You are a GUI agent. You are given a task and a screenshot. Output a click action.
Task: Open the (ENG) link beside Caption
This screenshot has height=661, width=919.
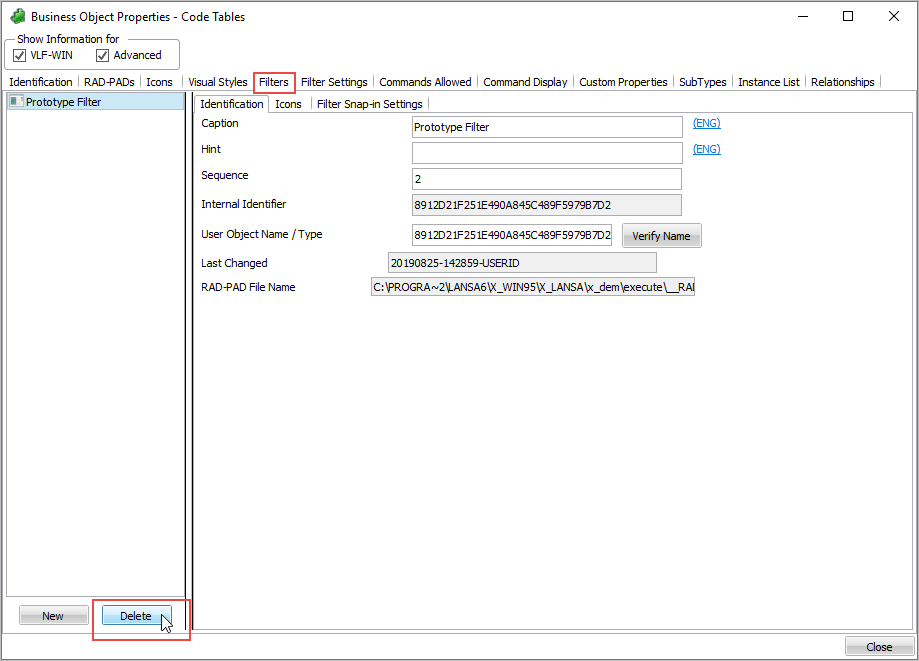coord(706,123)
